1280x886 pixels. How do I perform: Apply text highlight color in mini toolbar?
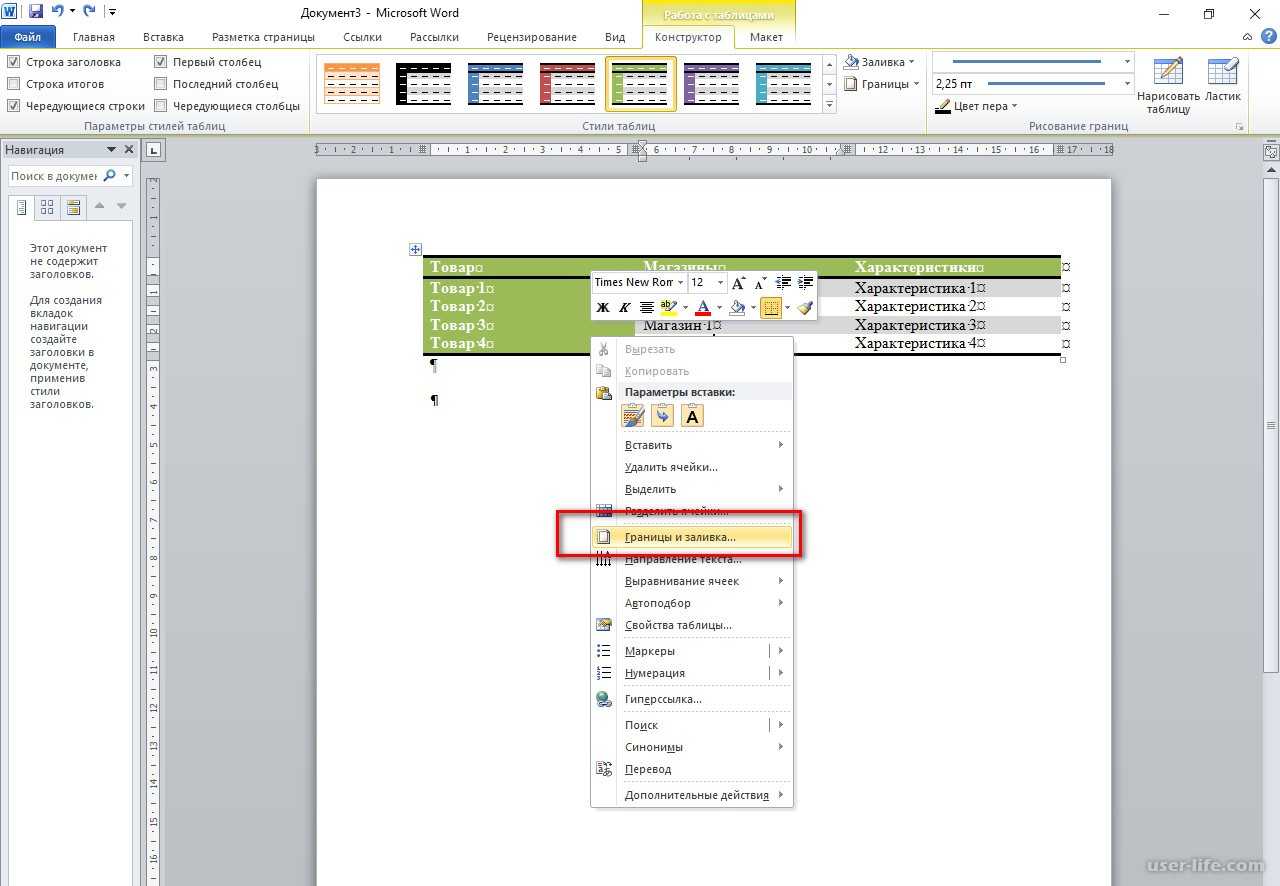click(669, 308)
